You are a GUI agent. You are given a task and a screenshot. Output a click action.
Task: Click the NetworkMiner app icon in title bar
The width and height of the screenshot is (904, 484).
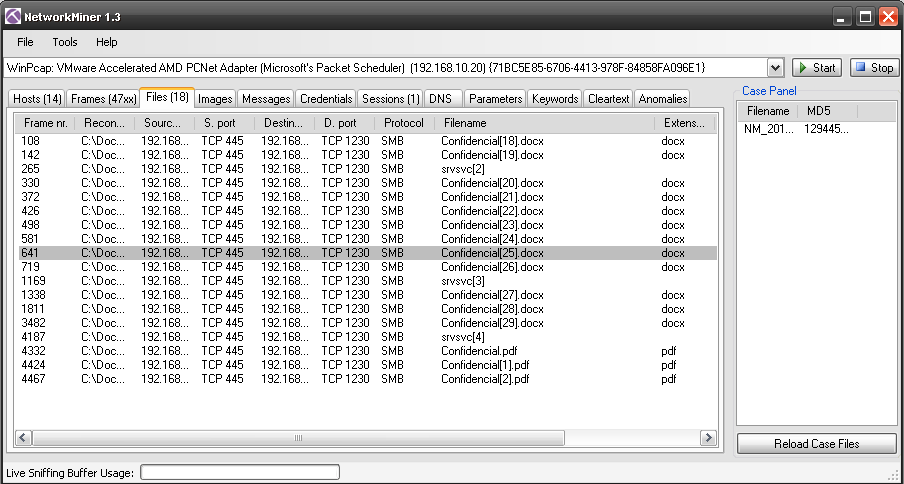[13, 16]
